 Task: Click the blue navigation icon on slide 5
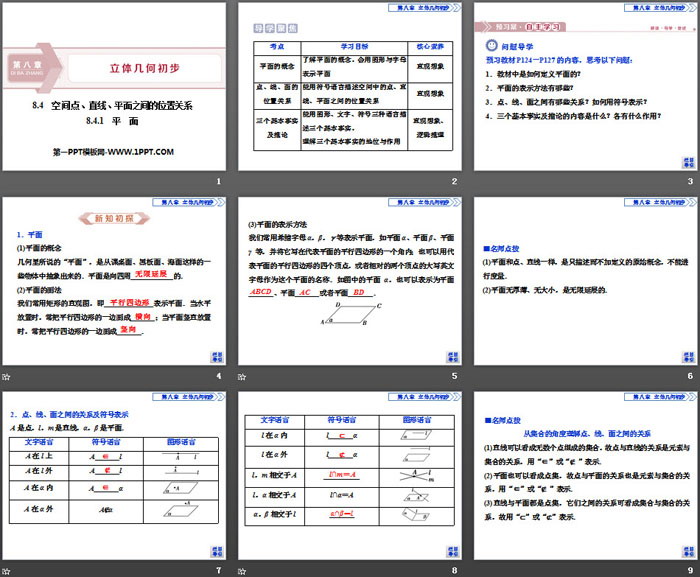point(453,357)
